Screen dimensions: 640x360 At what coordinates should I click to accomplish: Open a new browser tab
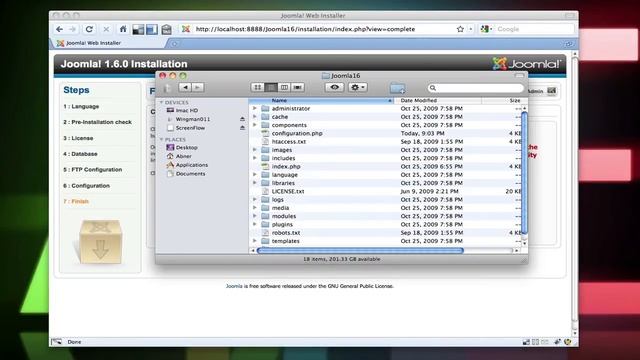pyautogui.click(x=174, y=43)
